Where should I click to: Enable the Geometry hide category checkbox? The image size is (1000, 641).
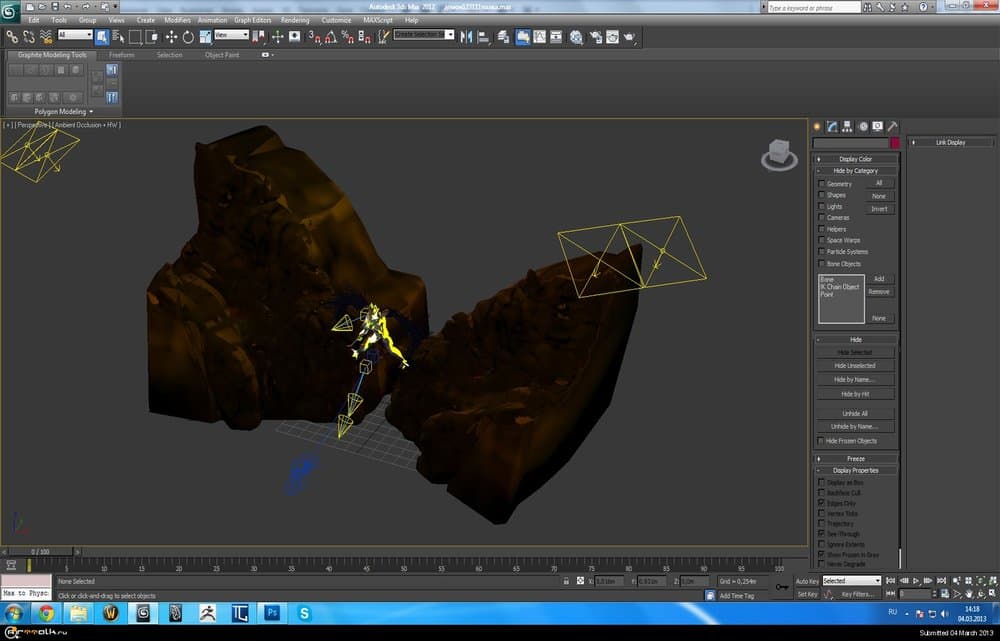pyautogui.click(x=822, y=184)
